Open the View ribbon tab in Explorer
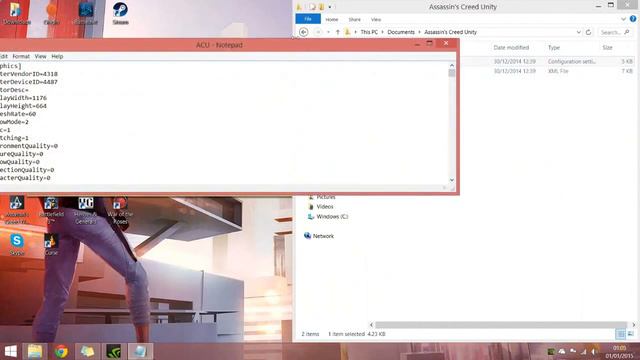 [x=376, y=19]
